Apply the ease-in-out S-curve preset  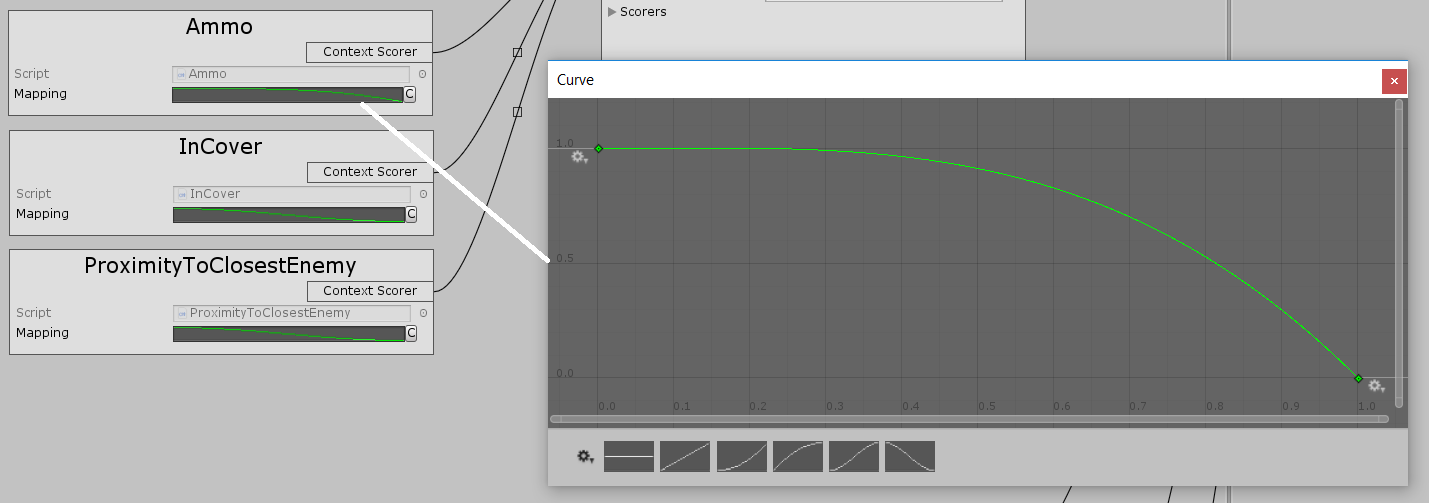[x=854, y=456]
